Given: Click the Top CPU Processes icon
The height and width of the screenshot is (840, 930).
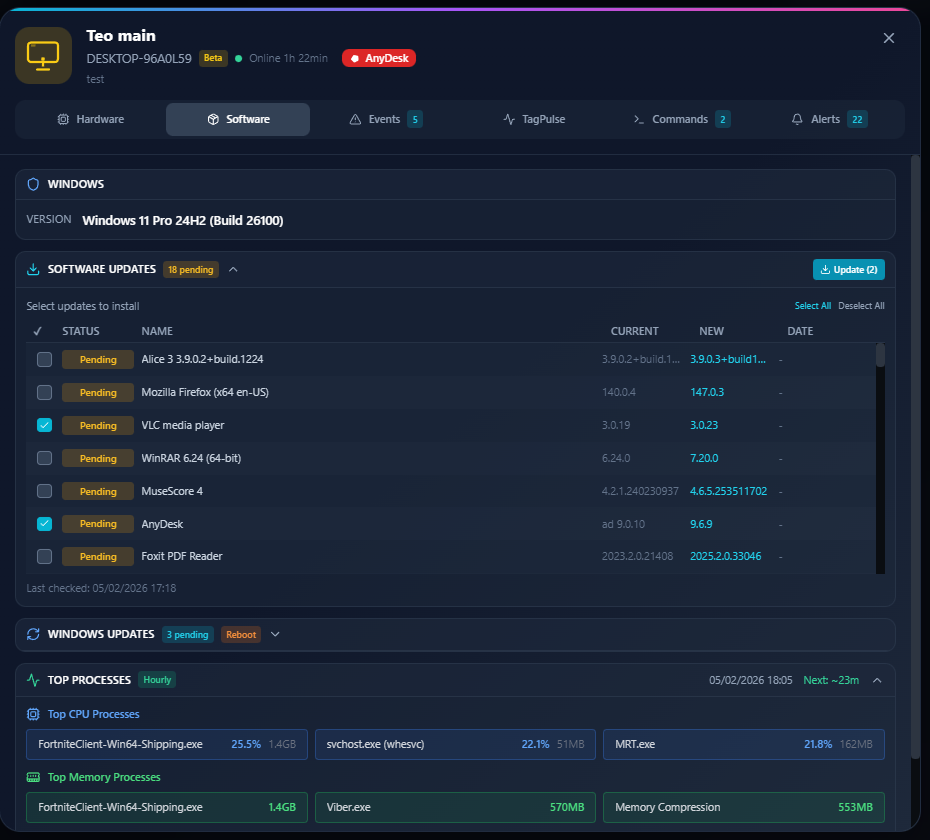Looking at the screenshot, I should 33,713.
